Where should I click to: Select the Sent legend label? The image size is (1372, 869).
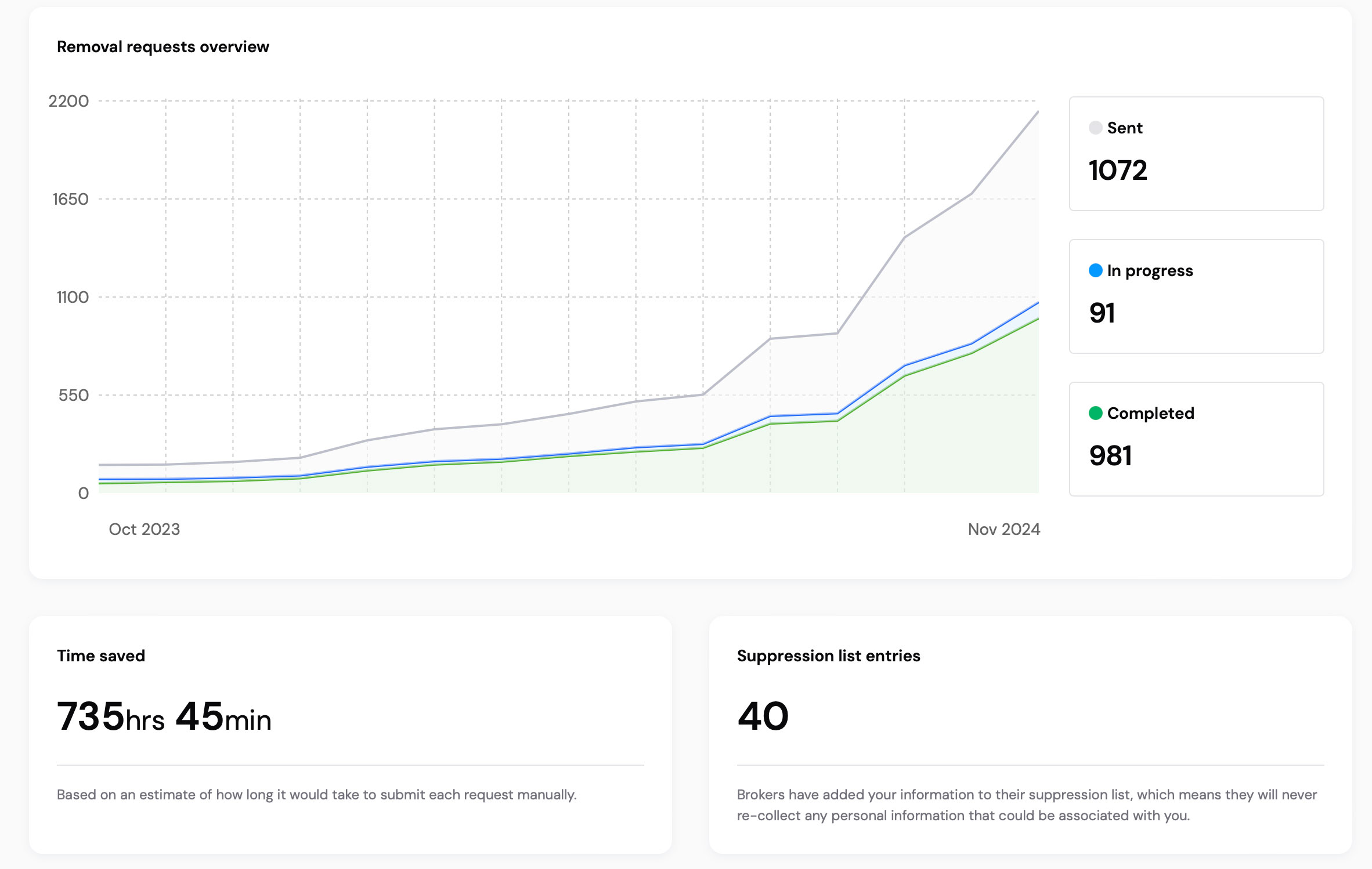1125,128
